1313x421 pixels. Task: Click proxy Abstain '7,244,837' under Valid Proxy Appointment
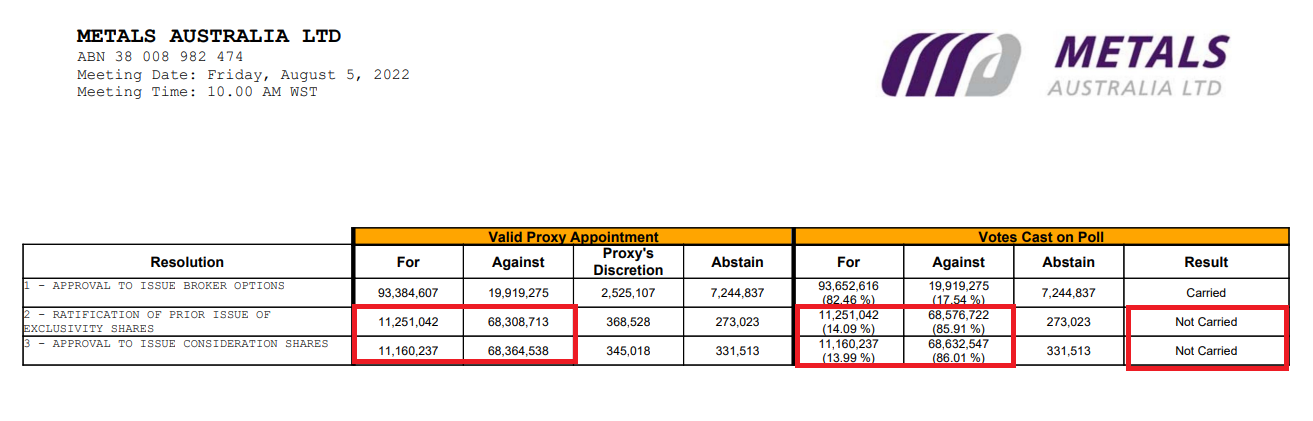point(737,293)
